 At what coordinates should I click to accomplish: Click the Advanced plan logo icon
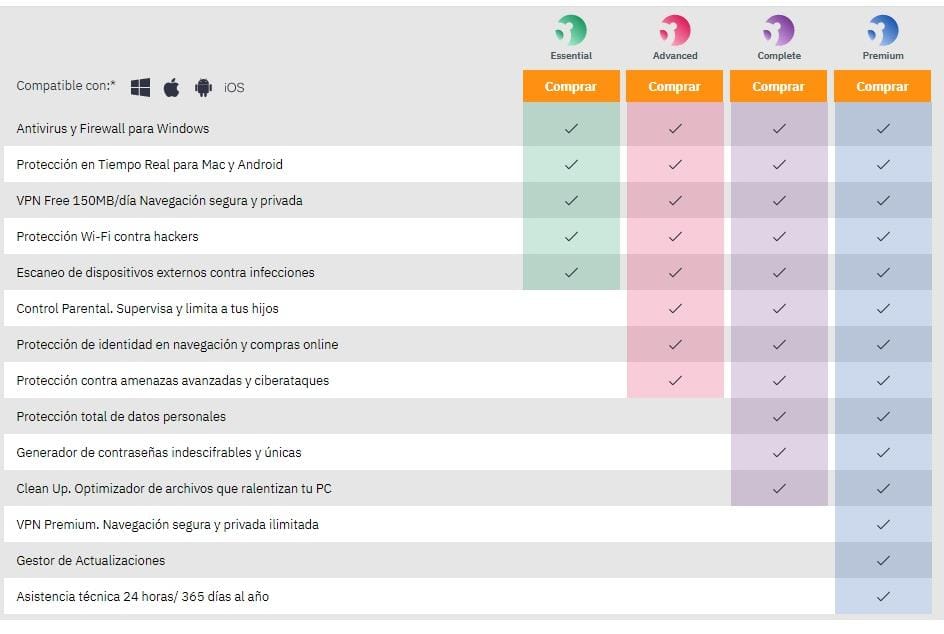(675, 30)
